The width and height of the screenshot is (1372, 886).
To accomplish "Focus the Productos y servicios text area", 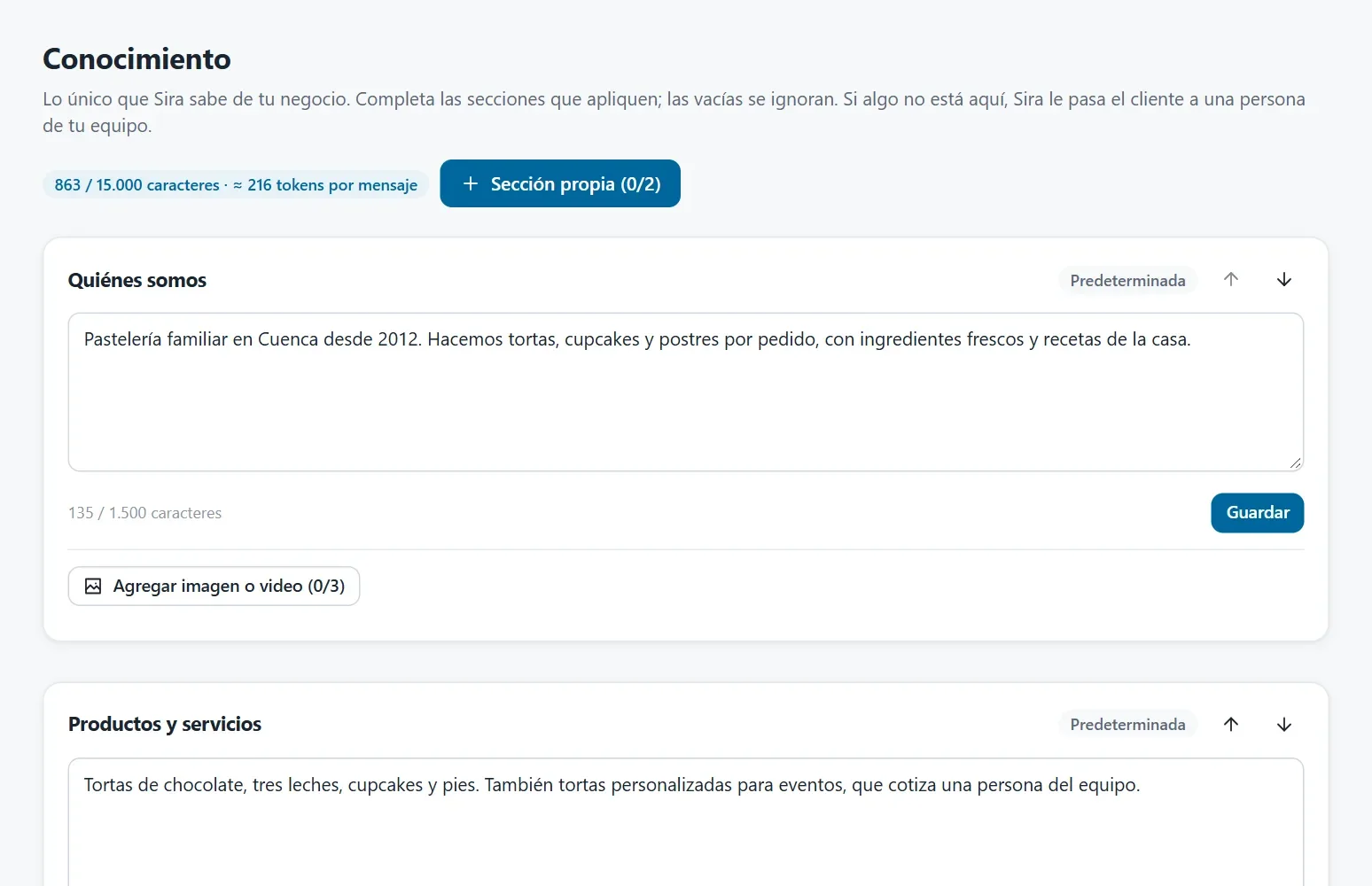I will pyautogui.click(x=685, y=821).
